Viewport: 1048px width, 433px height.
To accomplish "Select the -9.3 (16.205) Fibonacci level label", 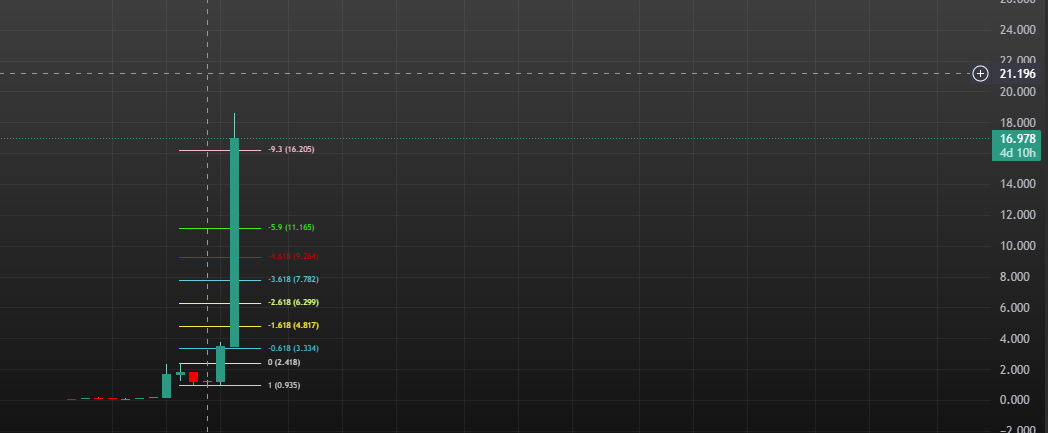I will coord(291,150).
